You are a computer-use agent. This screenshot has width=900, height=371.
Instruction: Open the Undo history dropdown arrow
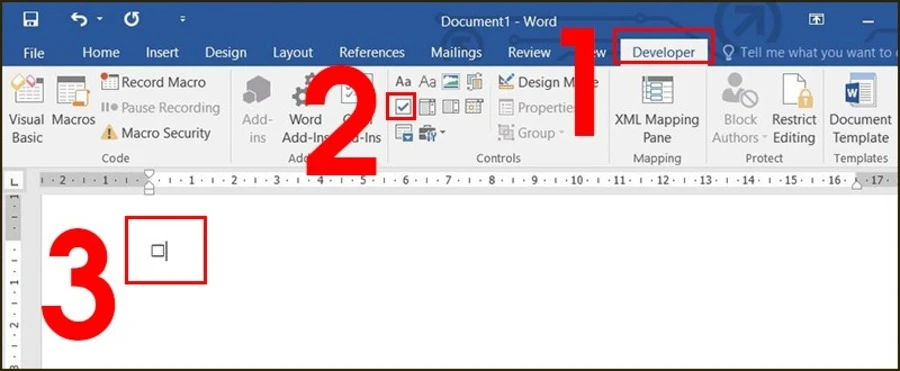100,19
